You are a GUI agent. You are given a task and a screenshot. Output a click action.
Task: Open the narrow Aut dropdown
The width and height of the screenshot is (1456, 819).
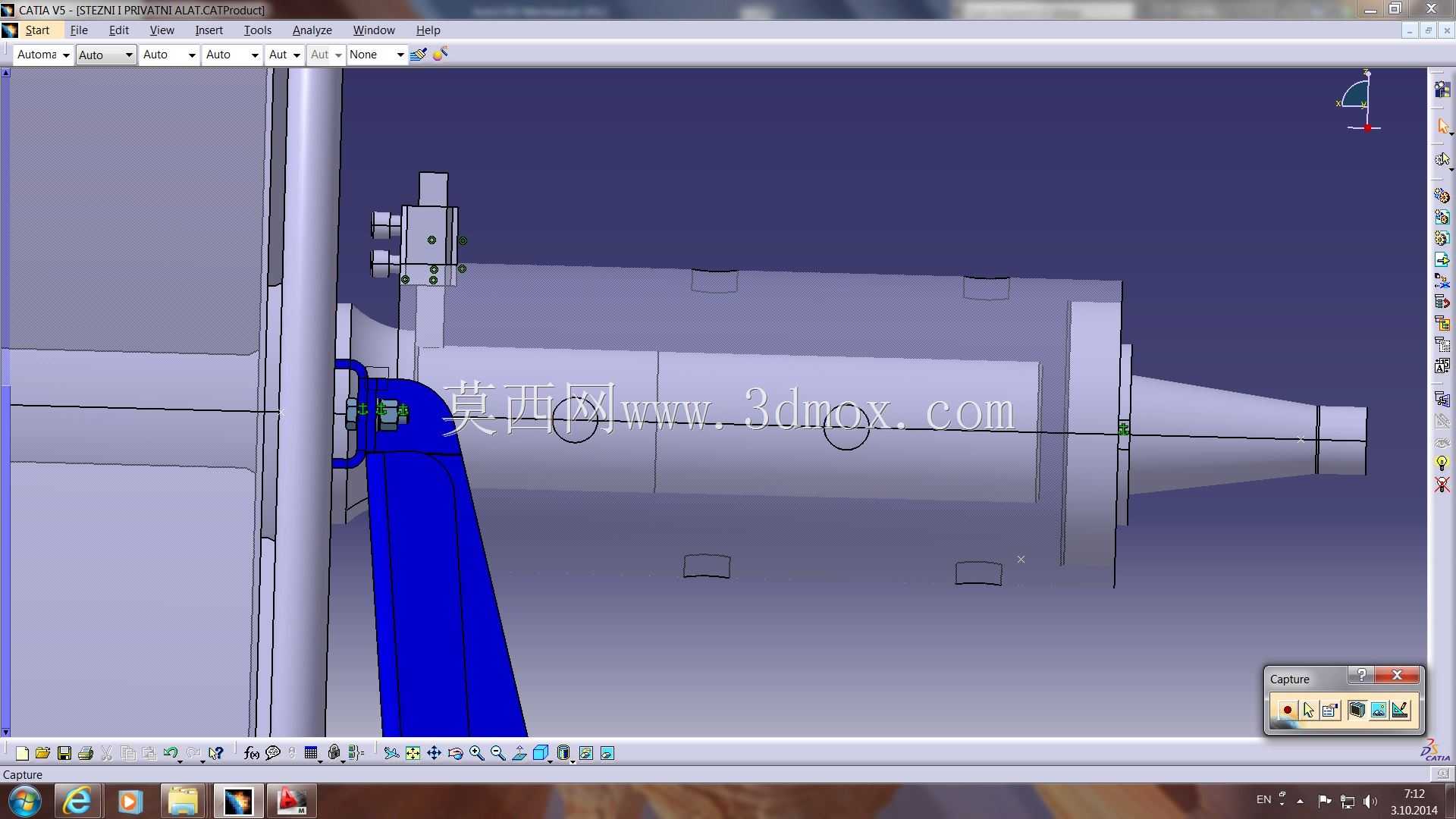(284, 55)
